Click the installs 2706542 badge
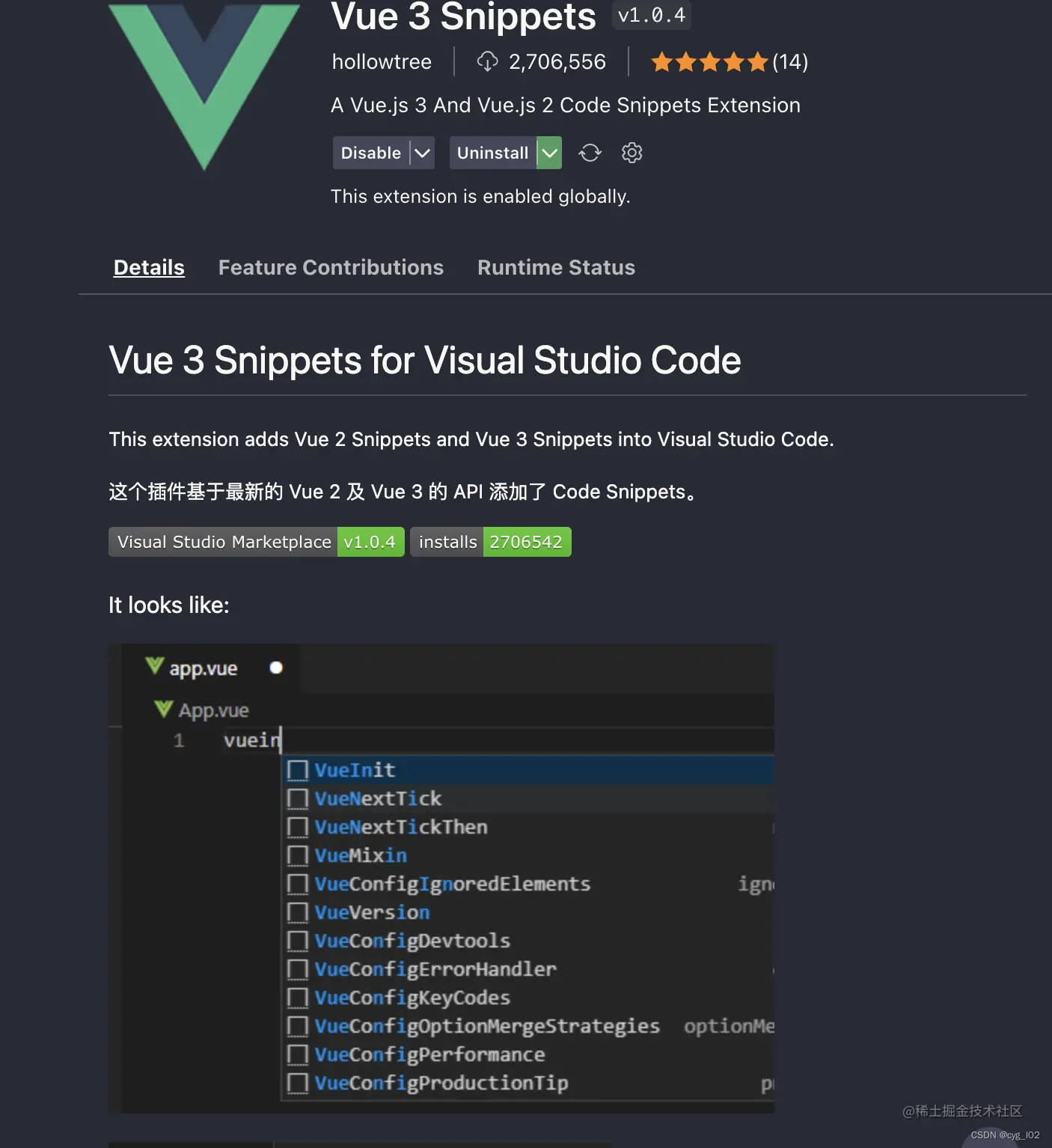 pyautogui.click(x=491, y=542)
